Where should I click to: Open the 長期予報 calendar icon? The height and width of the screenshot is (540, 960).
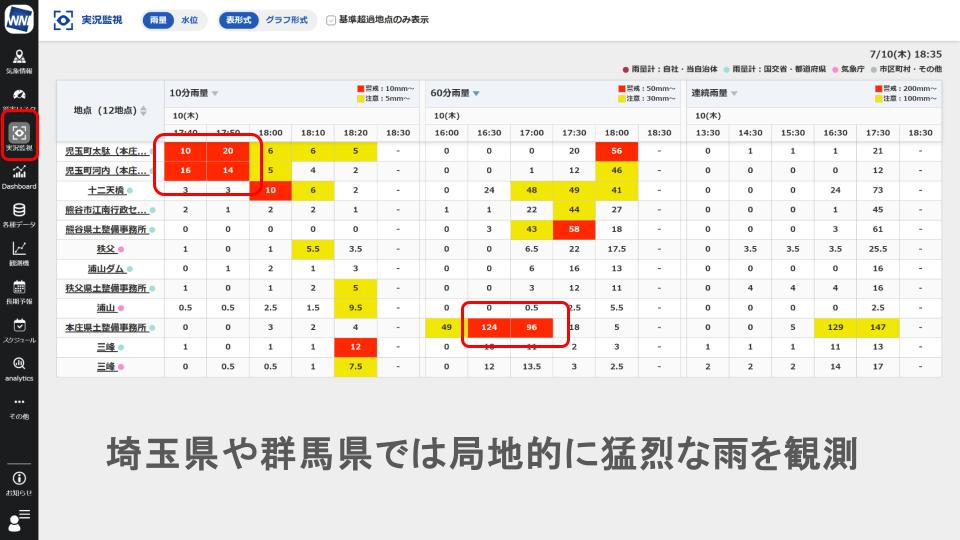click(x=19, y=291)
